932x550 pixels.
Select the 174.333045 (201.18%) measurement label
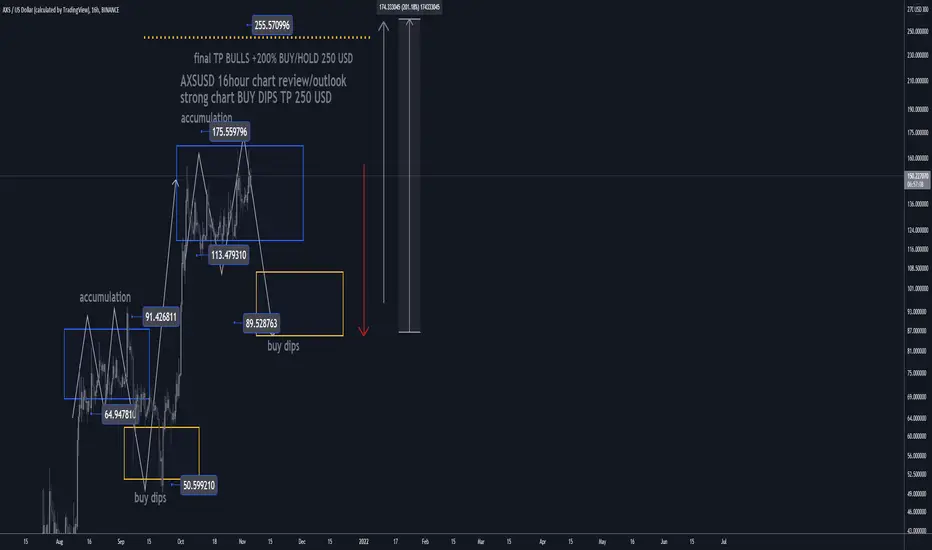410,7
